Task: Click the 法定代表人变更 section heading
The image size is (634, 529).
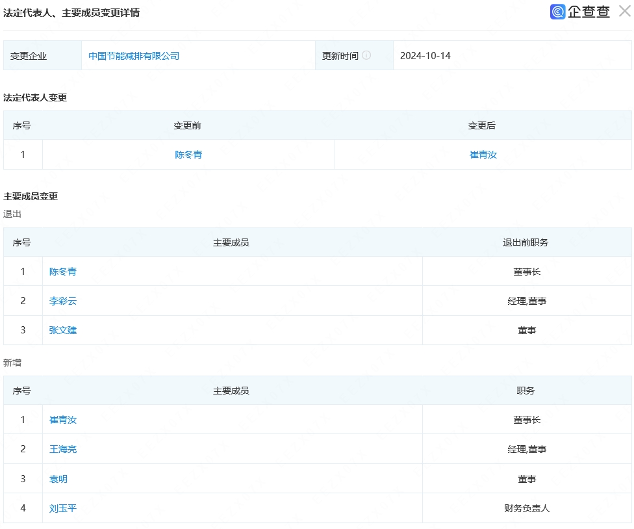Action: [x=35, y=97]
